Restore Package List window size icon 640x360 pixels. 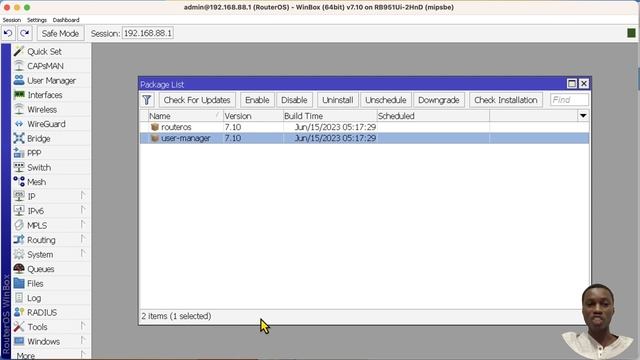[x=572, y=84]
